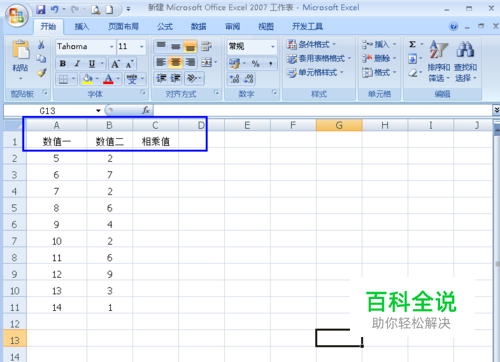Click the Paste clipboard icon
500x362 pixels.
pyautogui.click(x=21, y=50)
